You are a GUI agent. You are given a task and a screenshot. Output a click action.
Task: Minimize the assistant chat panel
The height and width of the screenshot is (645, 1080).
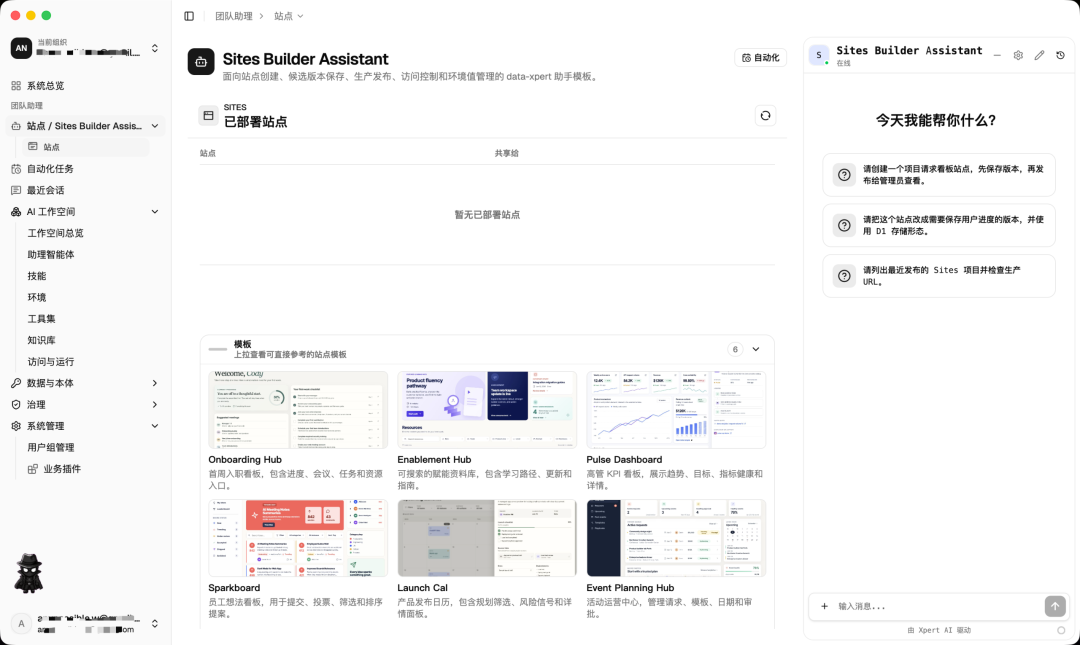click(x=997, y=55)
